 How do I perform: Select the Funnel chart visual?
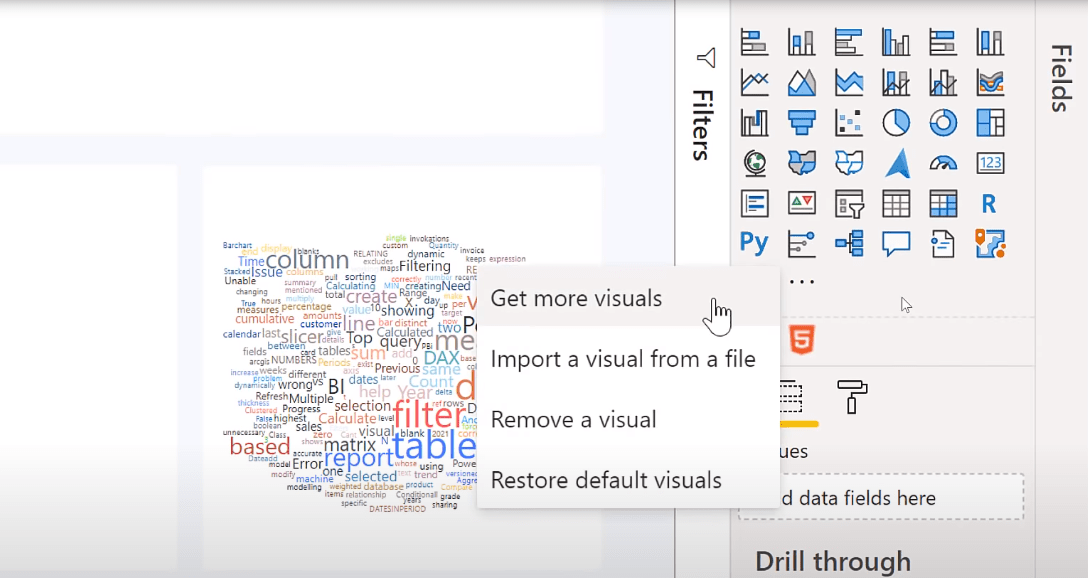click(x=801, y=123)
